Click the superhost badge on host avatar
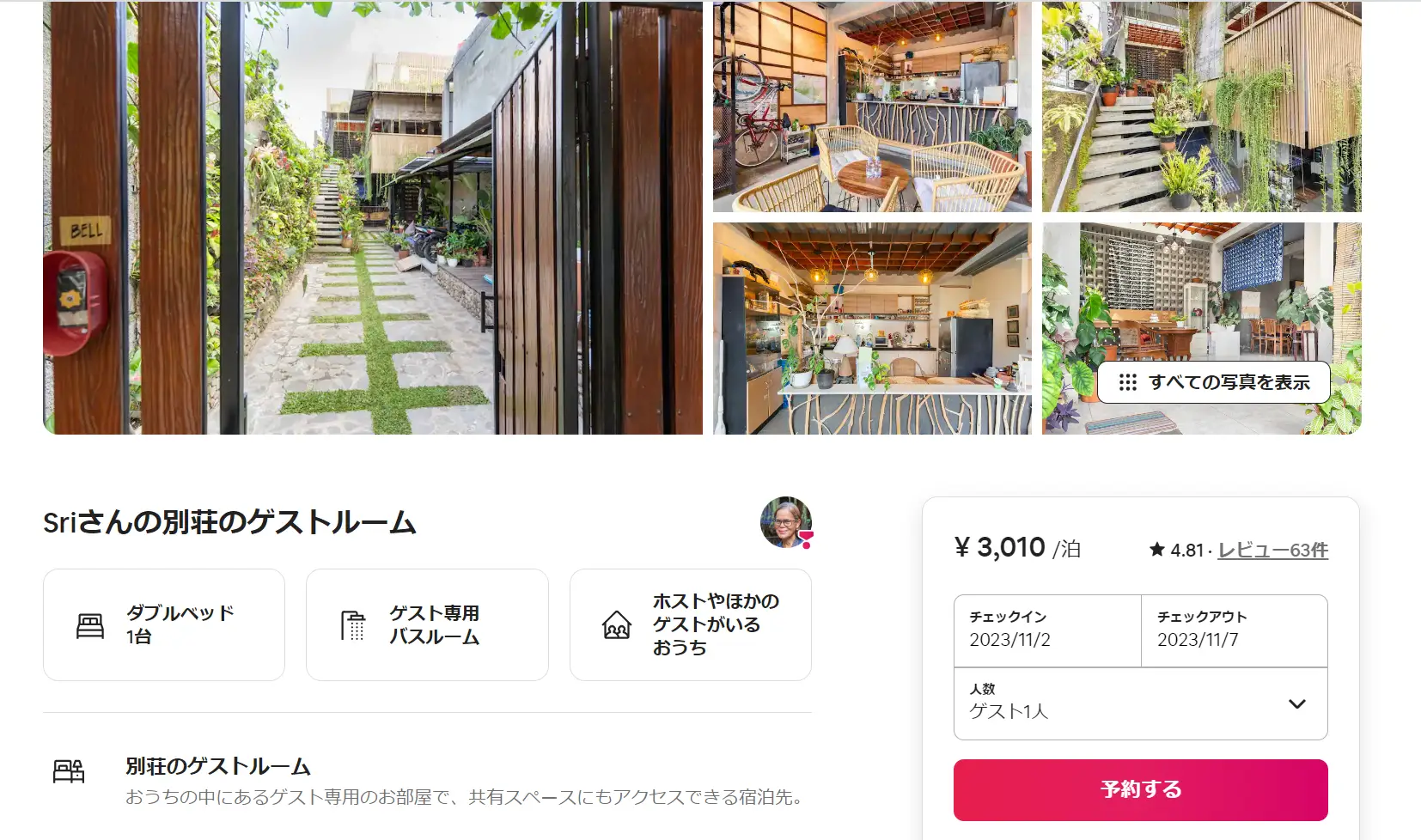The image size is (1421, 840). [x=806, y=539]
